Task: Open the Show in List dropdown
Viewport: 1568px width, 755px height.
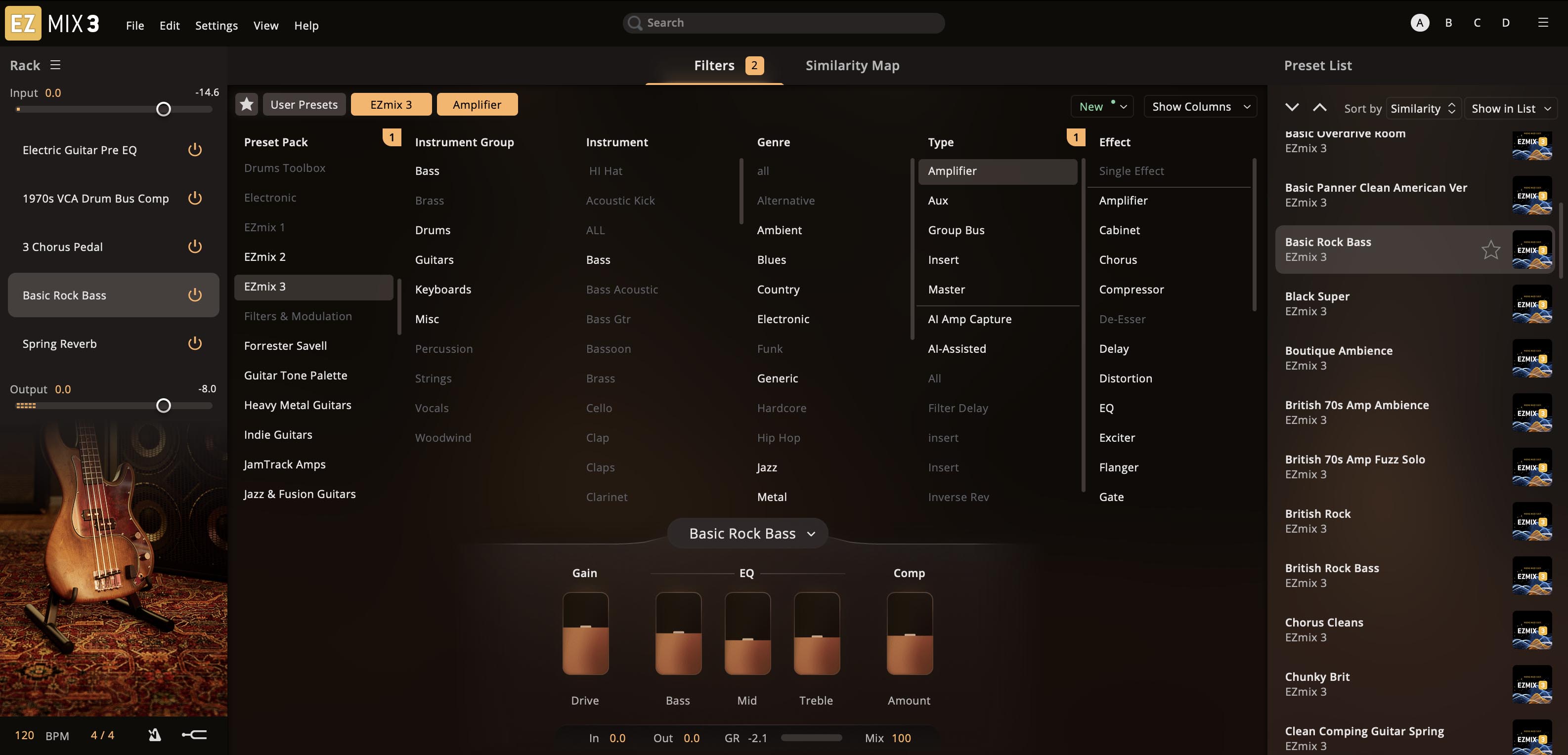Action: tap(1510, 108)
